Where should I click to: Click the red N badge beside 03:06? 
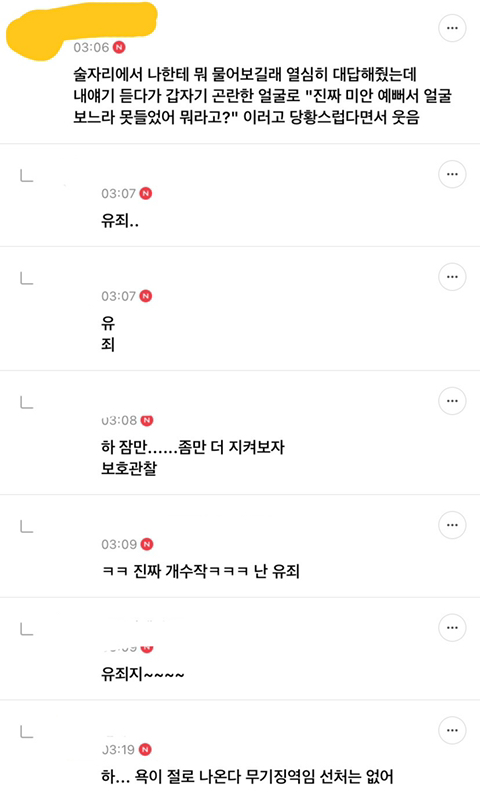[x=119, y=47]
